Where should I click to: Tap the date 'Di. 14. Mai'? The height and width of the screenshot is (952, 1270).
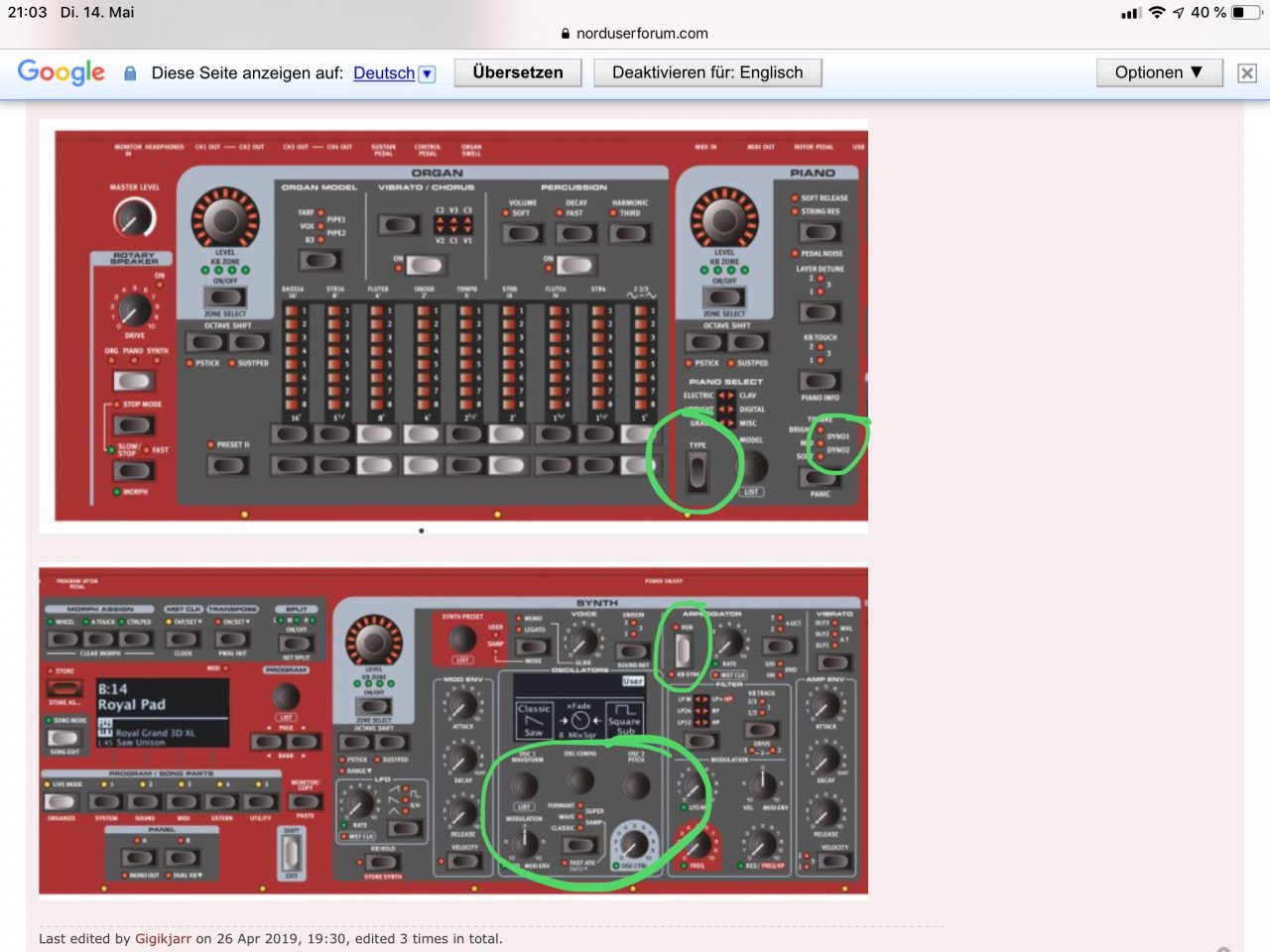pos(97,12)
